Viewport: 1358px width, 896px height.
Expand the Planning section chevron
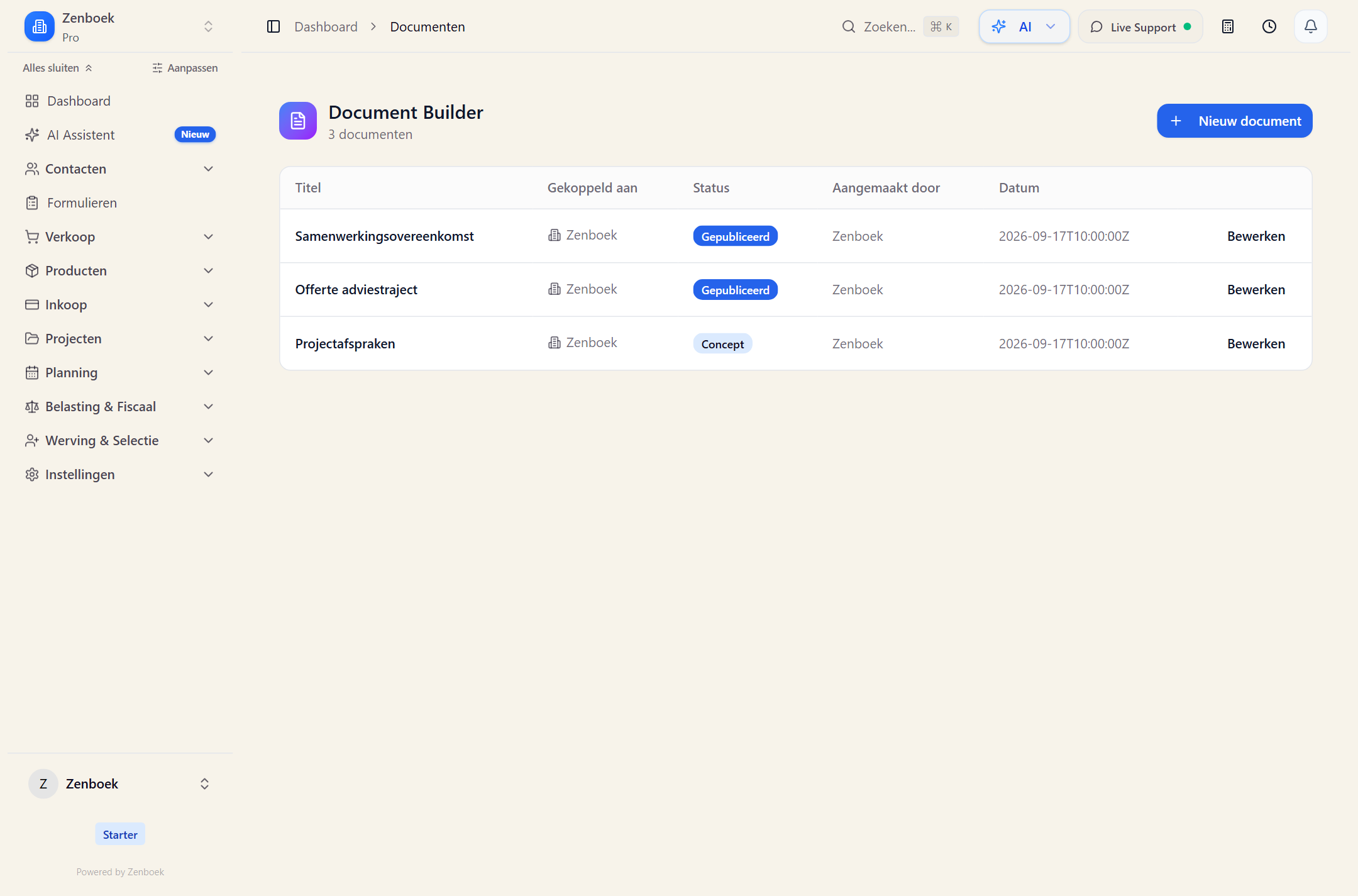tap(208, 372)
